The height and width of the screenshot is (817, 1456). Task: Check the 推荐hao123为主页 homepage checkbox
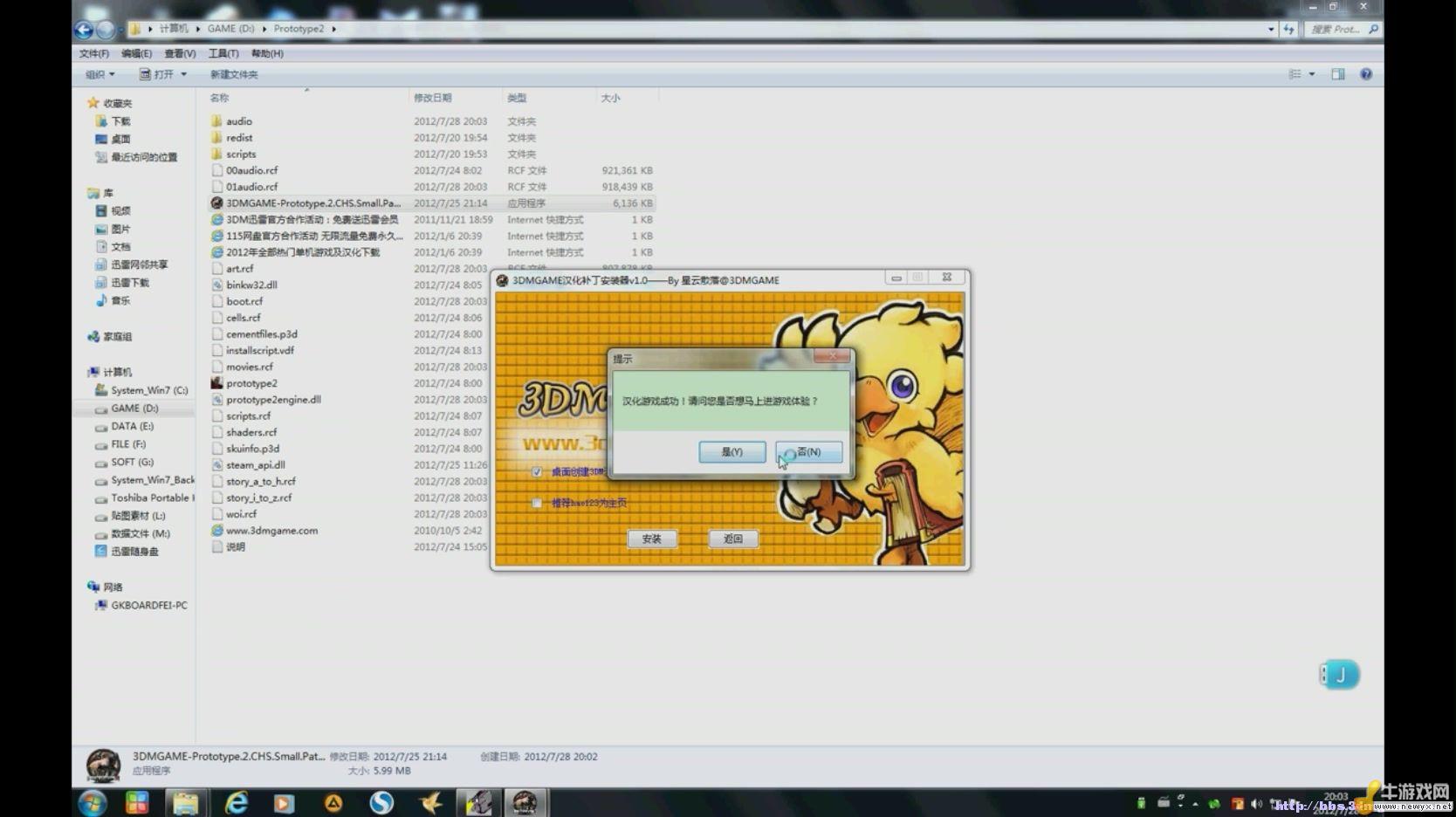[x=537, y=503]
